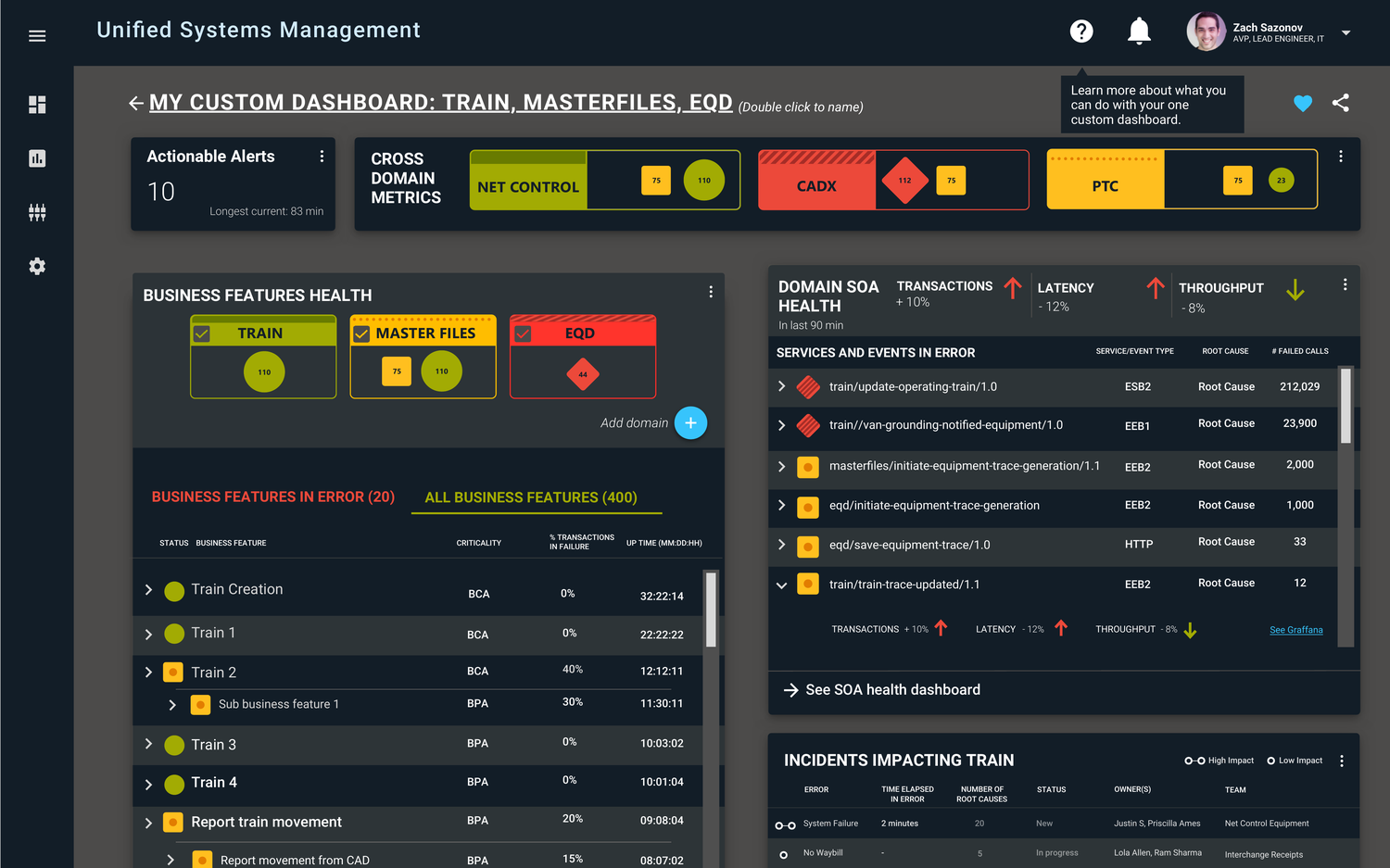This screenshot has height=868, width=1390.
Task: Toggle the TRAIN domain checkbox
Action: click(x=202, y=333)
